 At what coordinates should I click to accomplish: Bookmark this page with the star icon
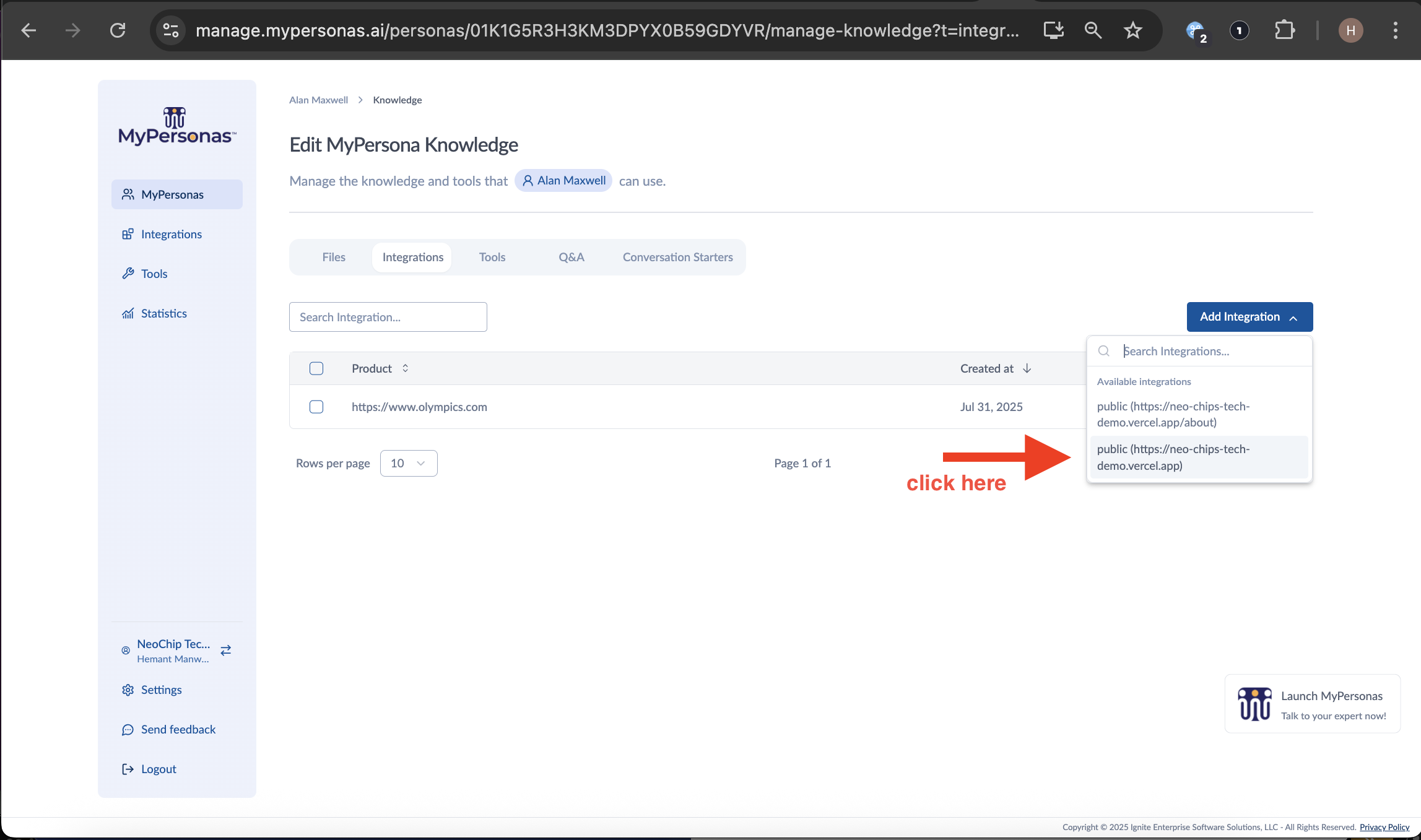tap(1132, 30)
